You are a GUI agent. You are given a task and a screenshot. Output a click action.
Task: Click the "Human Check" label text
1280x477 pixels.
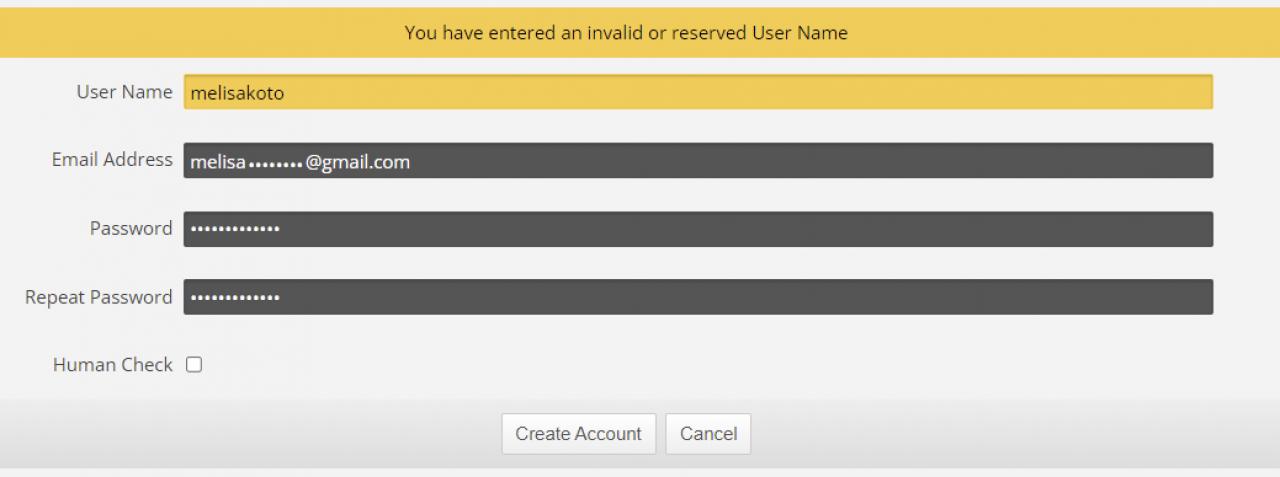(113, 365)
